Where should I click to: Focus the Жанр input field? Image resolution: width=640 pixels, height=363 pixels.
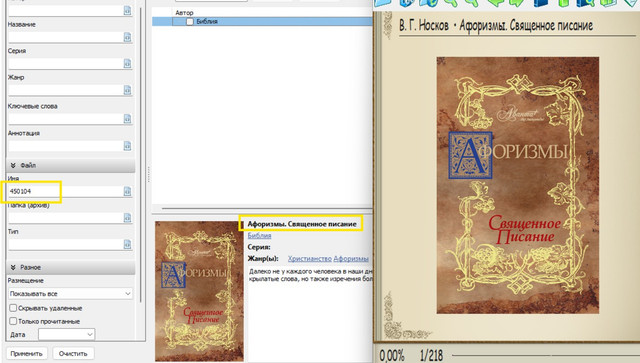pos(65,90)
